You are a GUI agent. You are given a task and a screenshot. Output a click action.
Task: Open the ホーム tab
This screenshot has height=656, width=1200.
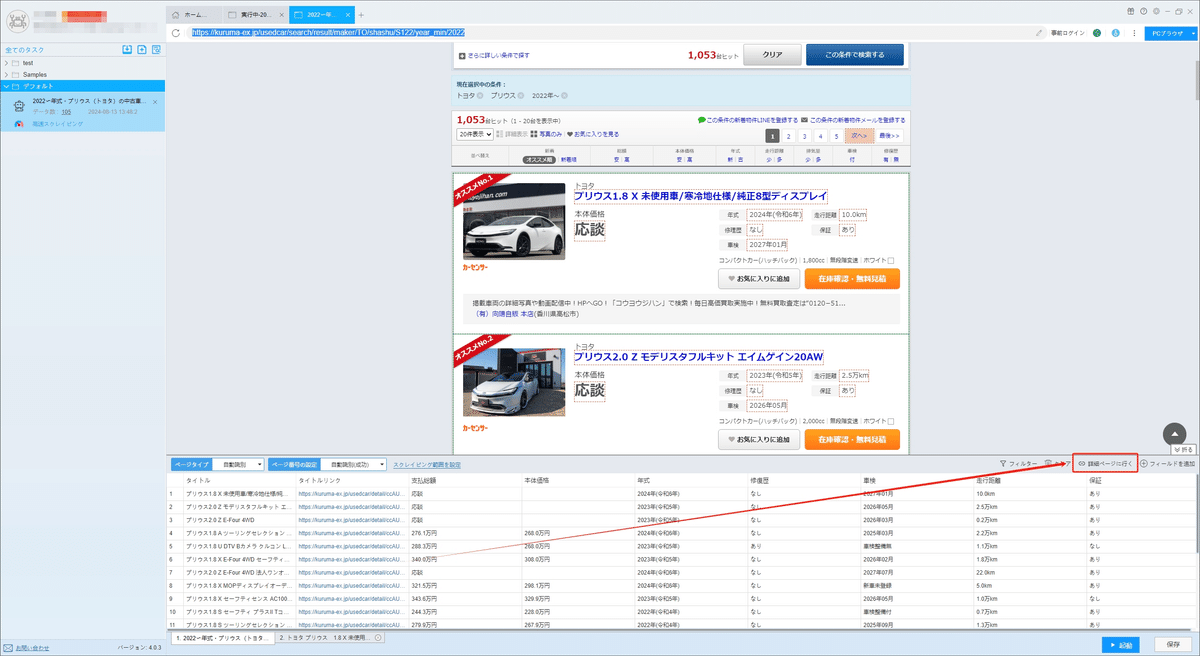[192, 15]
